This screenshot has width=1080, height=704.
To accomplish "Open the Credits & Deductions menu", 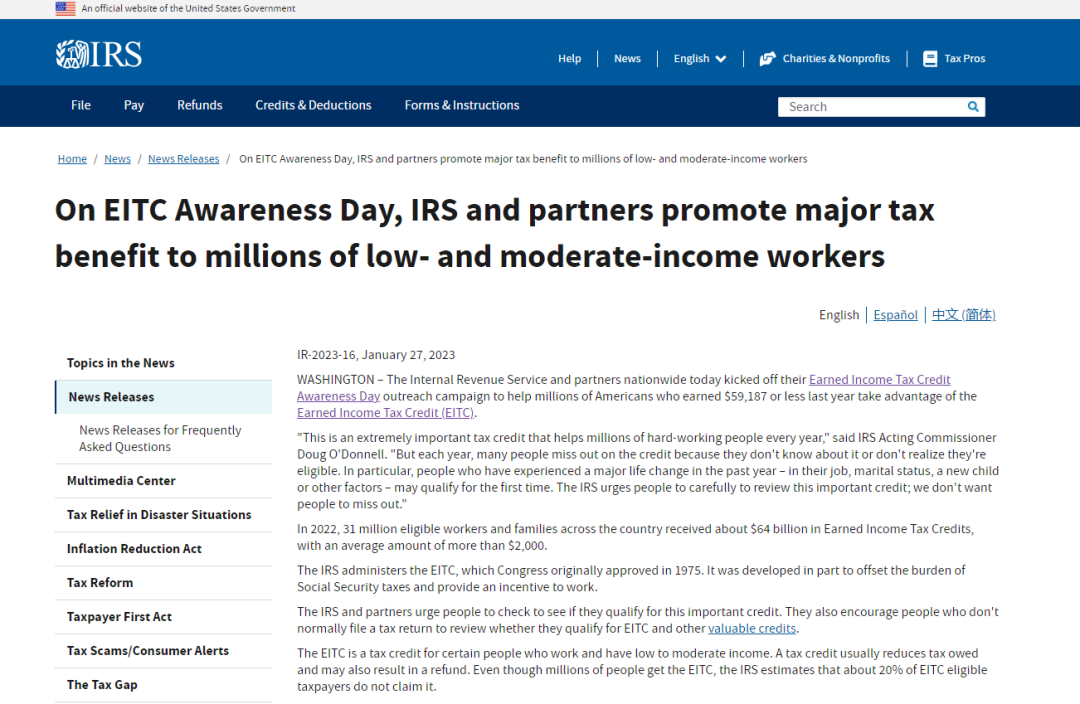I will point(313,105).
